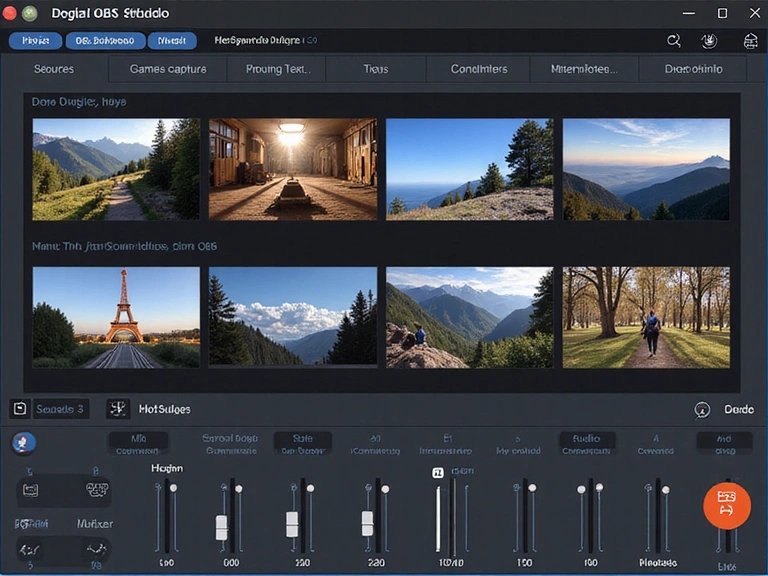Select the pine tree and sea view thumbnail
This screenshot has width=768, height=576.
coord(470,169)
